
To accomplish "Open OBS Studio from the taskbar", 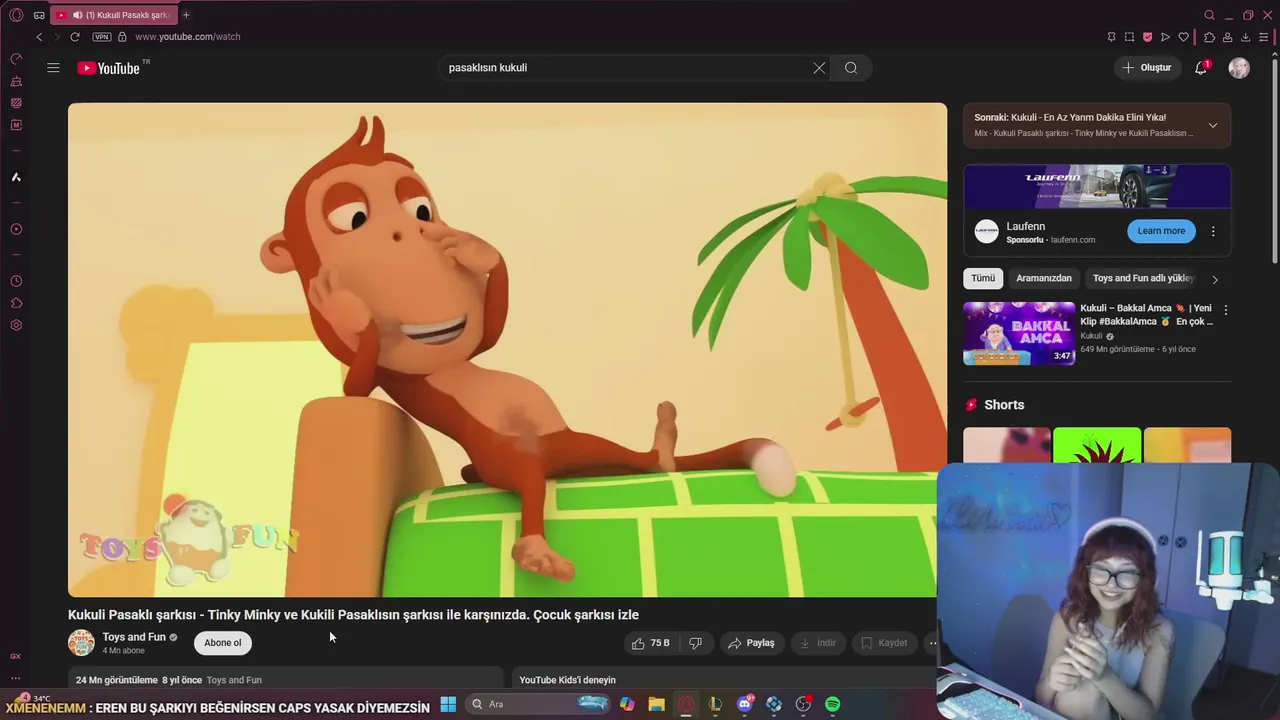I will click(x=803, y=704).
